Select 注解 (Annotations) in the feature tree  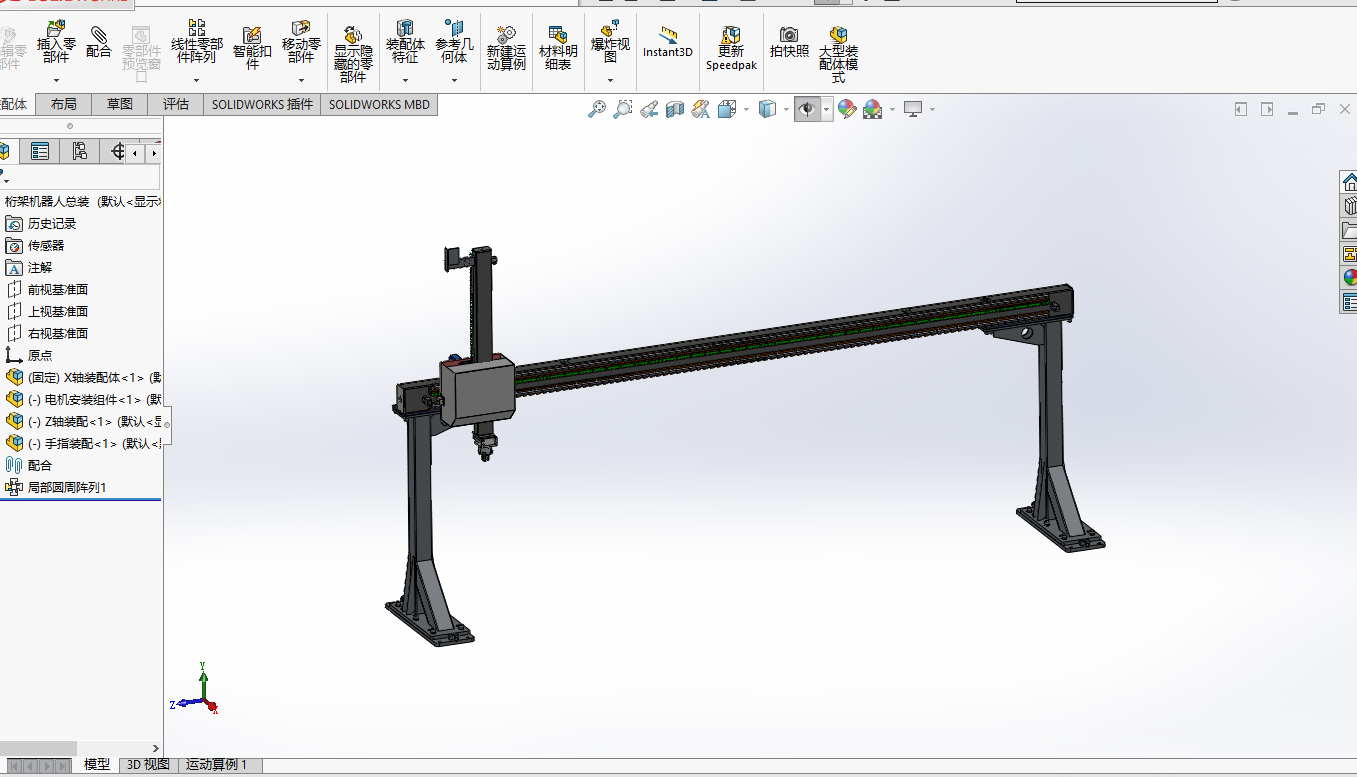coord(40,268)
